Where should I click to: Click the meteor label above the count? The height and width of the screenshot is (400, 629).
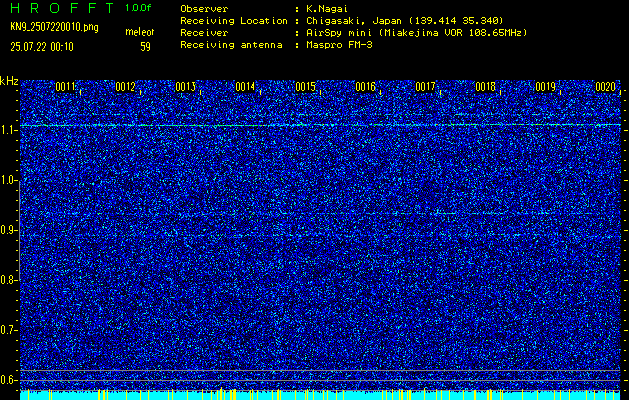pos(140,32)
